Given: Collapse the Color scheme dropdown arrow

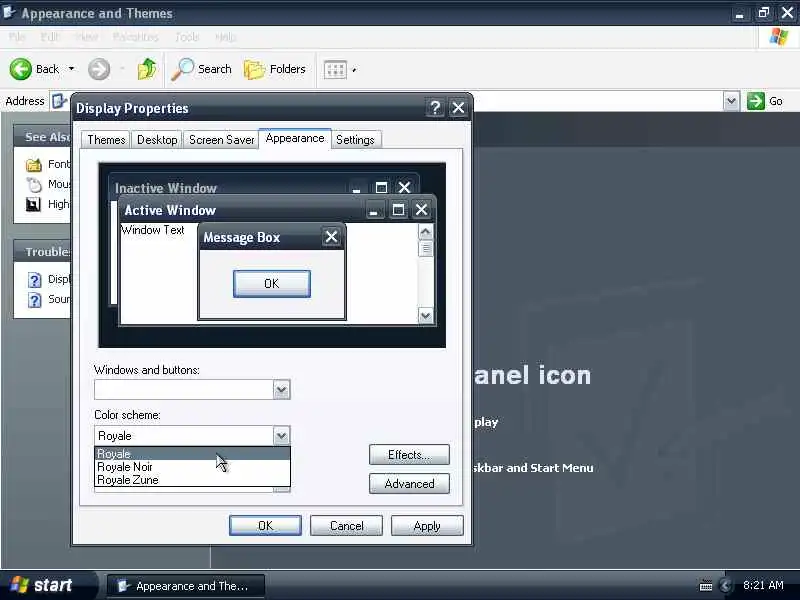Looking at the screenshot, I should tap(282, 436).
